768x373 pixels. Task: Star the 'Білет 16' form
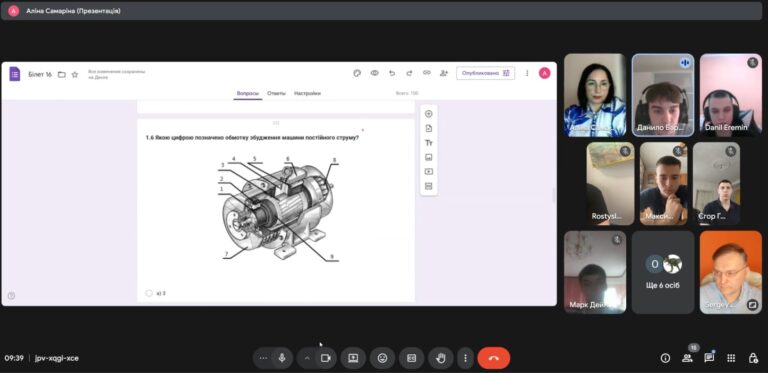point(75,74)
